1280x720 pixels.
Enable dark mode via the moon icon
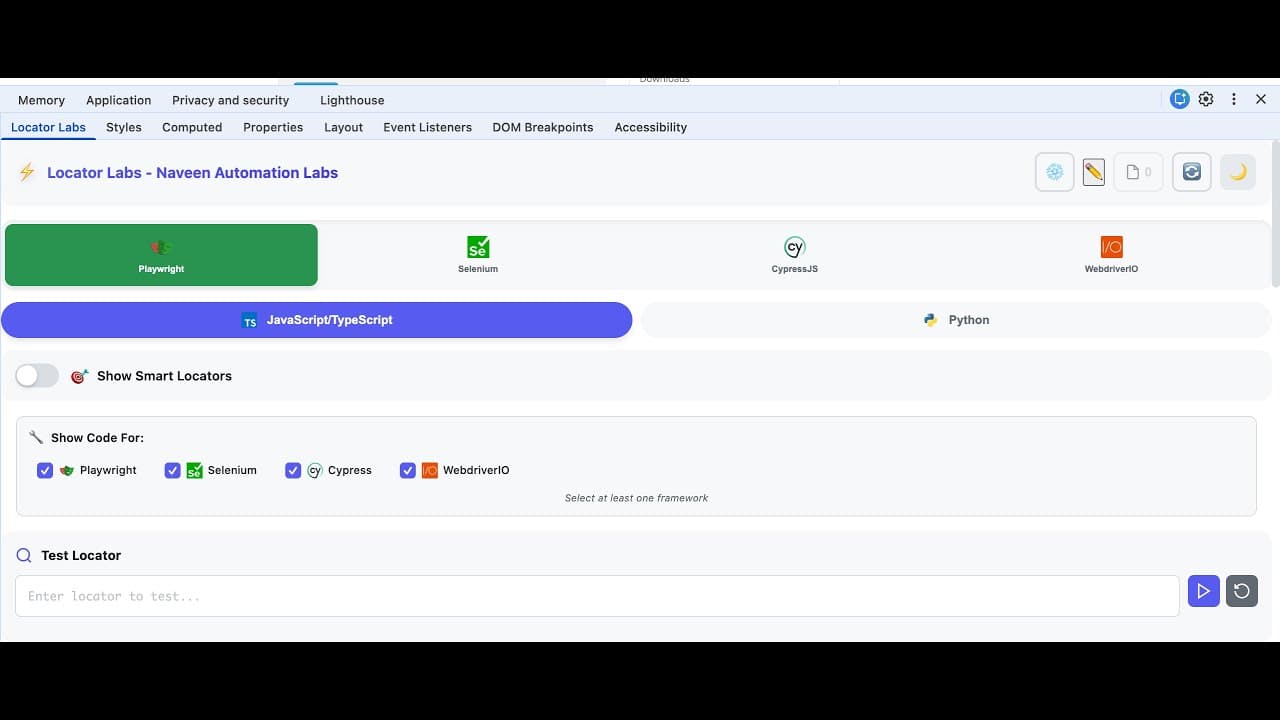point(1237,171)
